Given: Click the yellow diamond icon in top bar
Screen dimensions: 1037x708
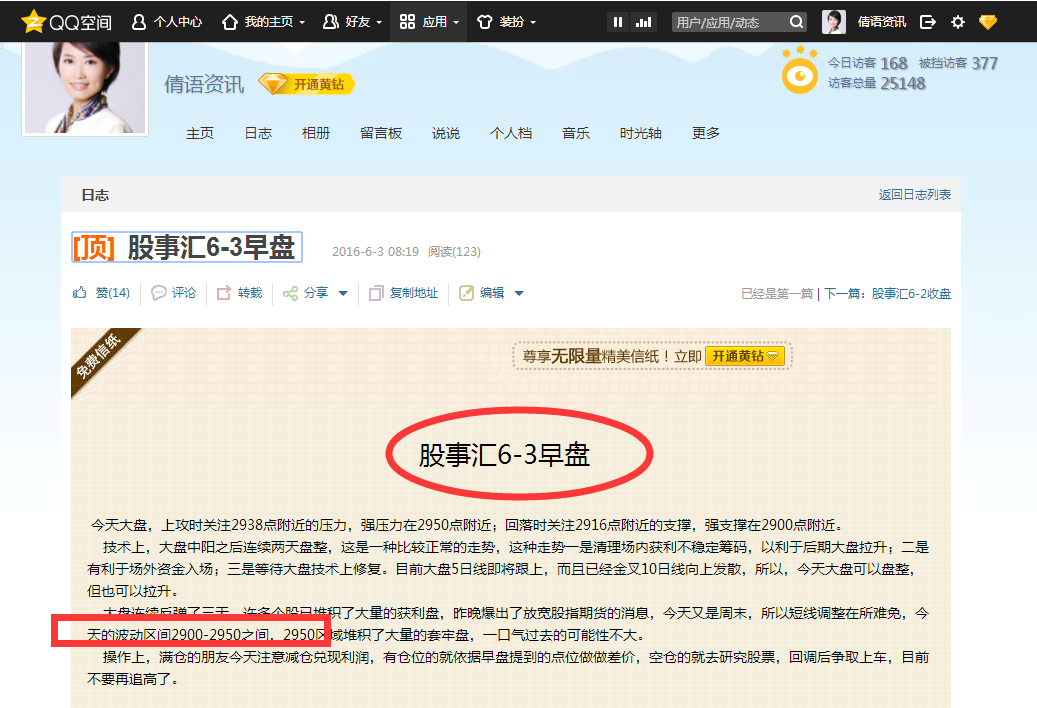Looking at the screenshot, I should click(987, 22).
